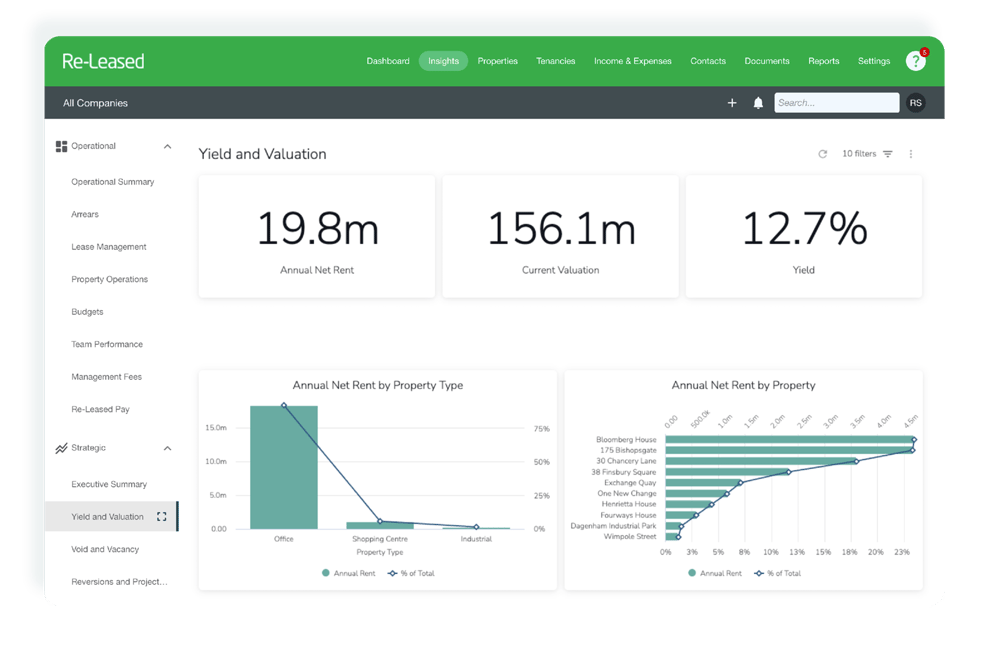Open the RS user avatar
The width and height of the screenshot is (992, 663).
pos(915,103)
